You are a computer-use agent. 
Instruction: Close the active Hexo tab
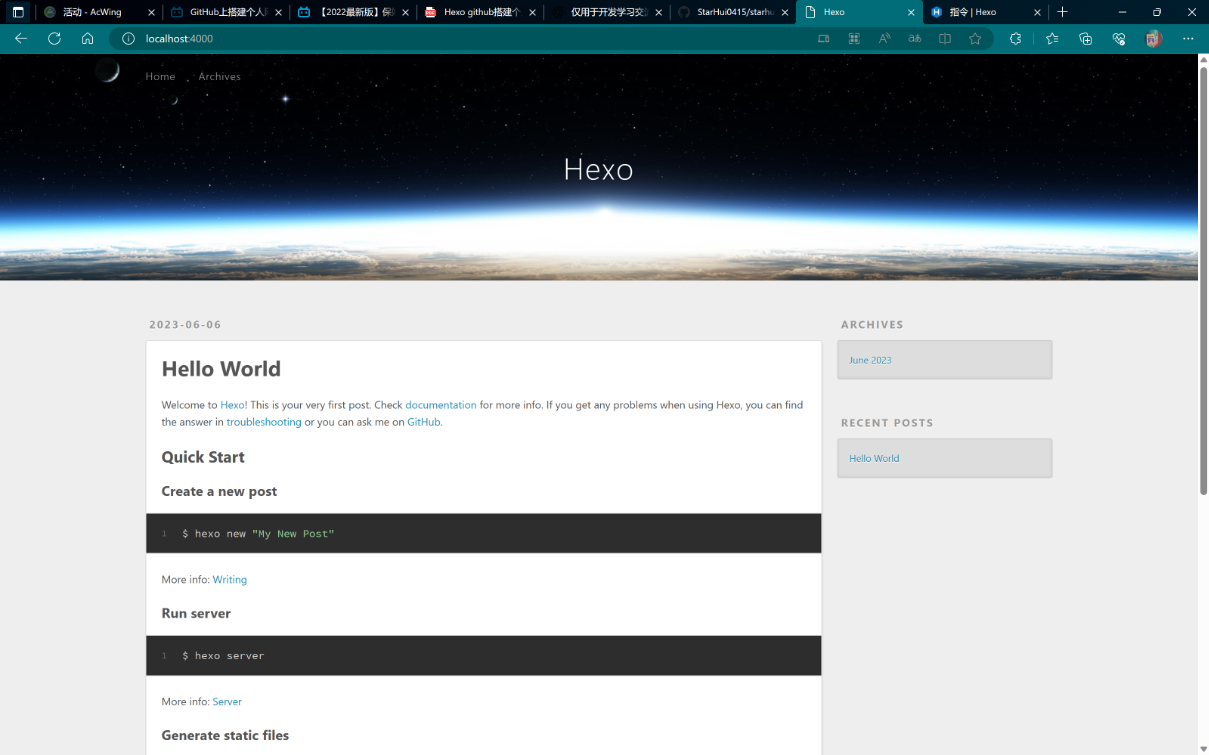[x=912, y=12]
